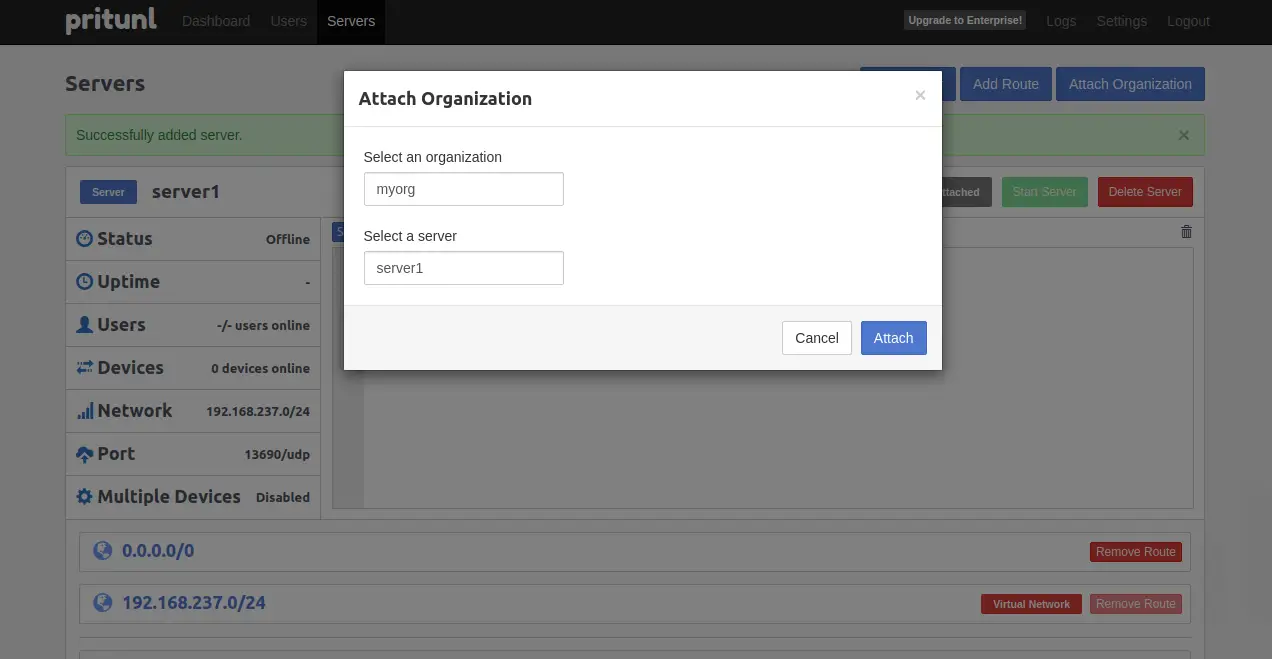Click the trash icon above server output
This screenshot has height=659, width=1272.
pos(1186,232)
